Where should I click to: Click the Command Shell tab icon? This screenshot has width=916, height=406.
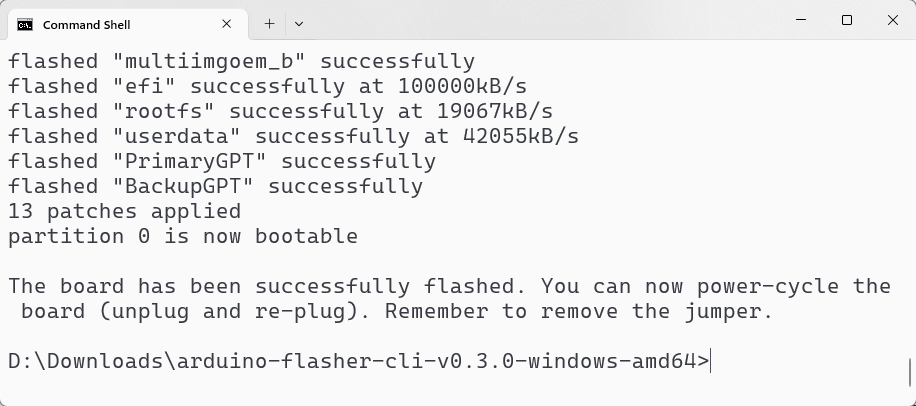tap(24, 23)
